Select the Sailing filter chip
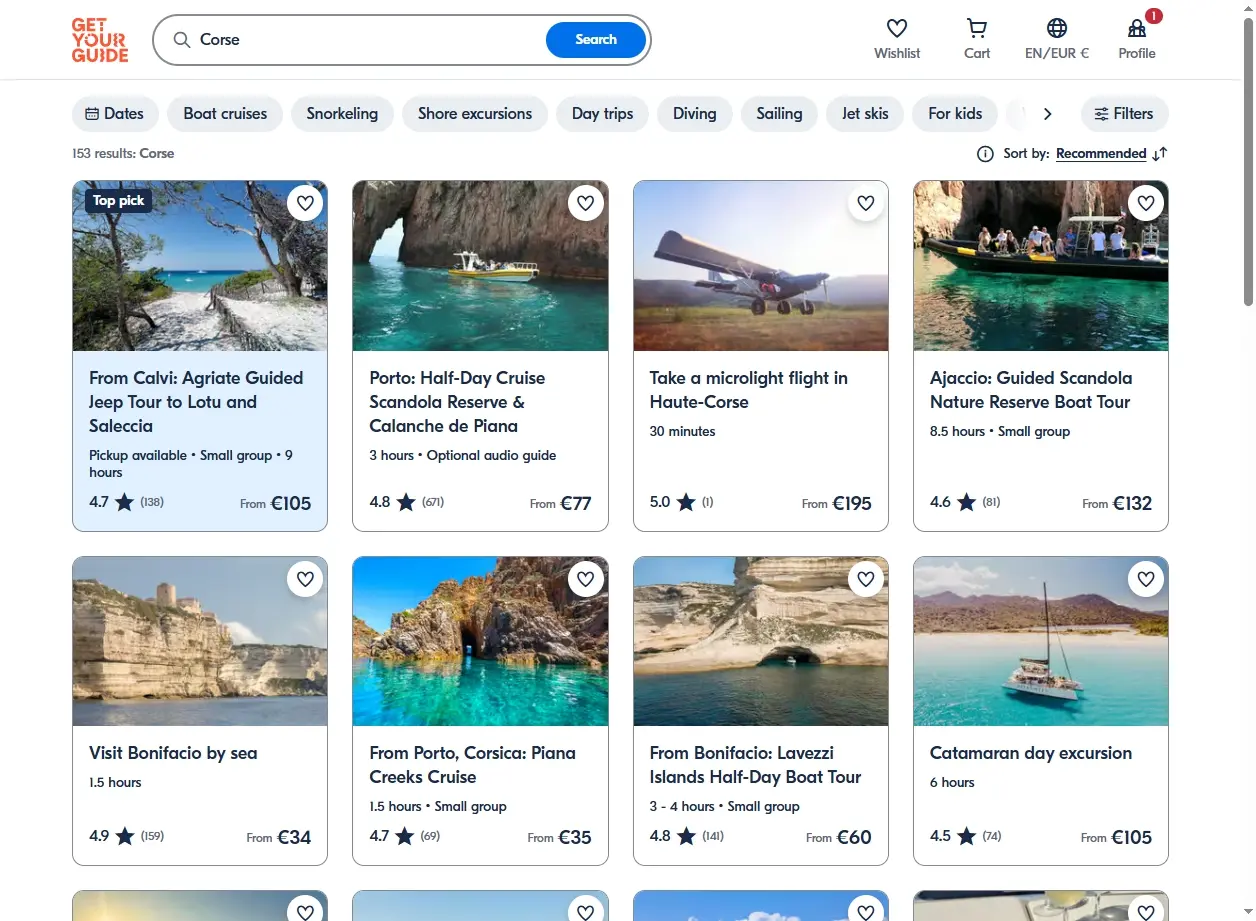The height and width of the screenshot is (921, 1256). (x=779, y=114)
